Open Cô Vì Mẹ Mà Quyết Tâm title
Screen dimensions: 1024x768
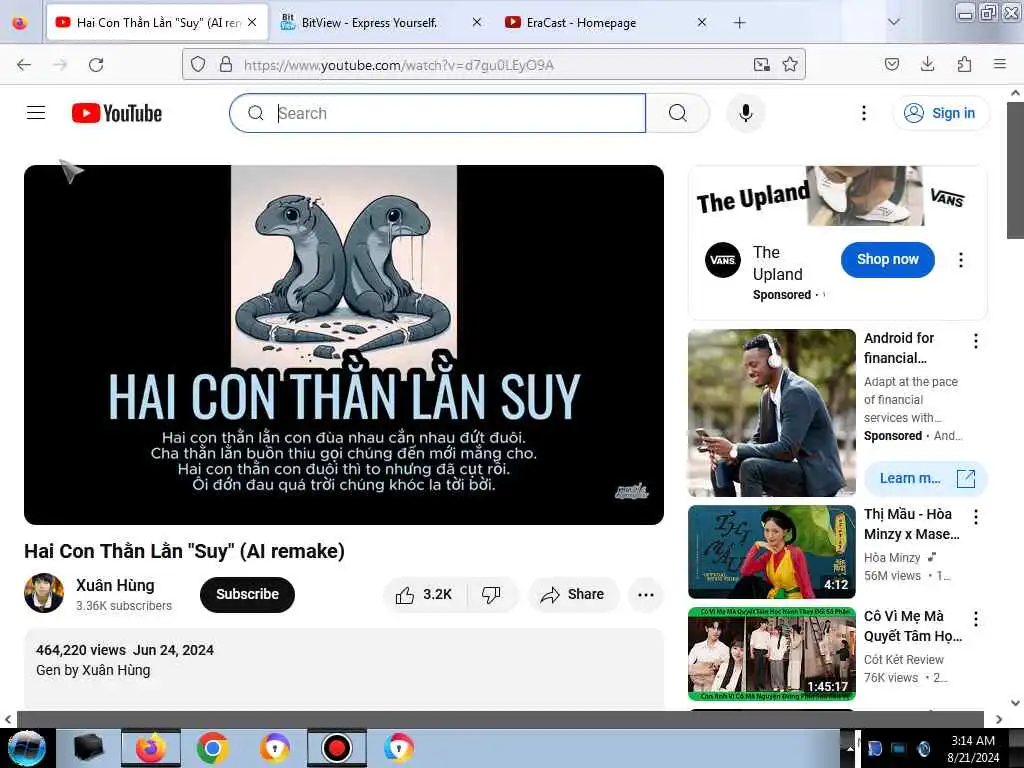913,626
